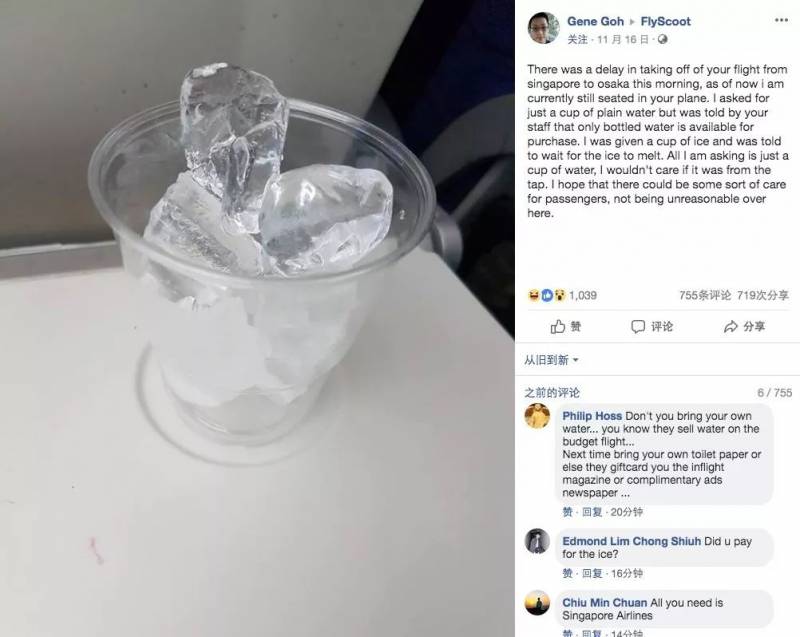Open the 755条评论 comments count
This screenshot has width=800, height=637.
tap(705, 295)
